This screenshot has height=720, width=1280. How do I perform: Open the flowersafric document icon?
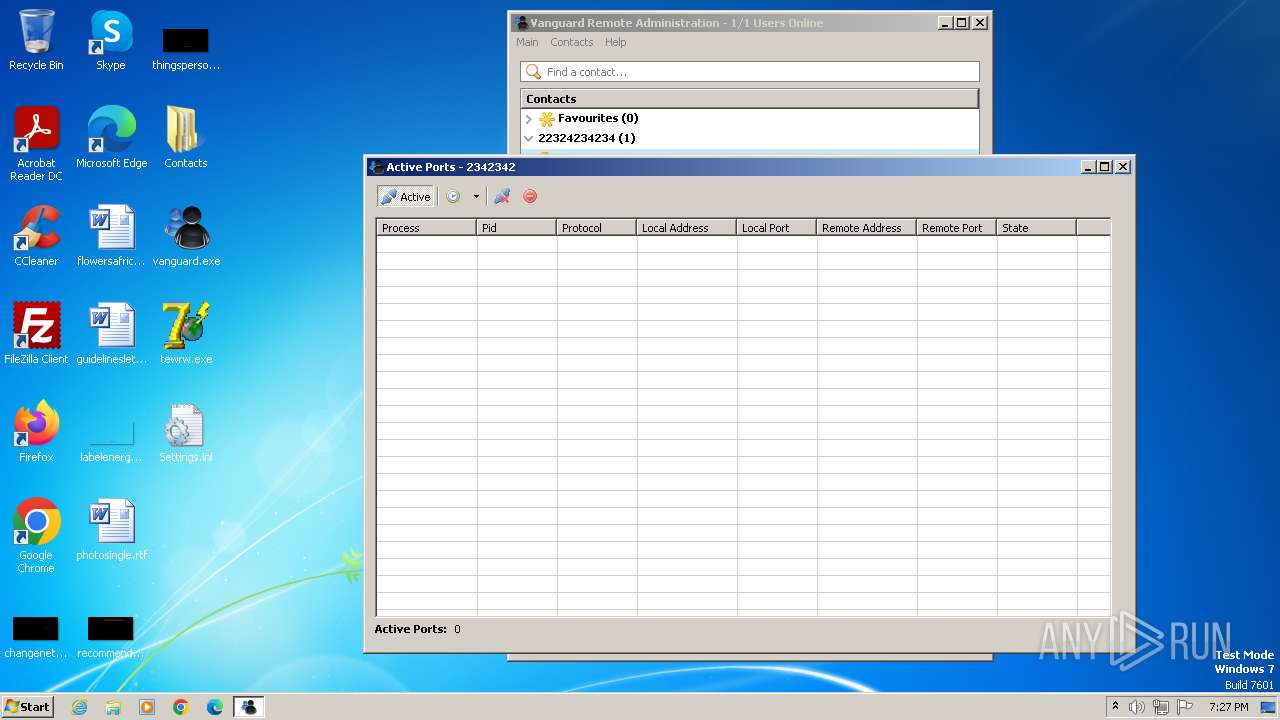point(111,236)
